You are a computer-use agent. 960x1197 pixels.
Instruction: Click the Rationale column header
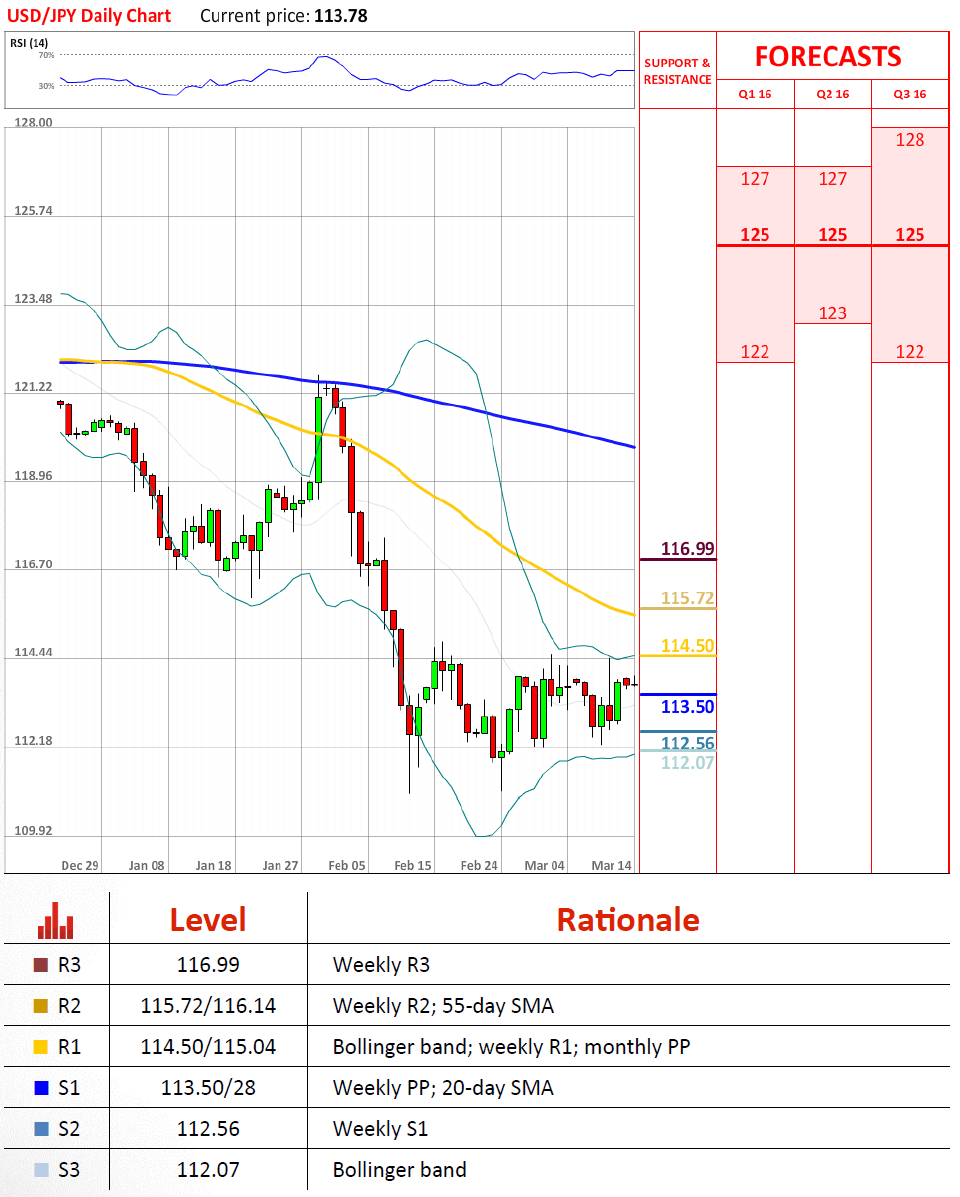[628, 920]
